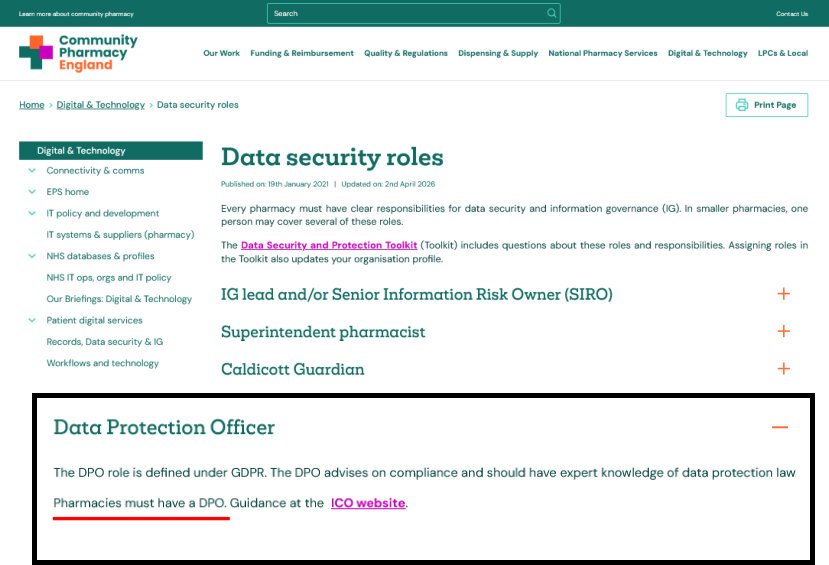The image size is (829, 565).
Task: Go to Home breadcrumb link
Action: pos(32,105)
